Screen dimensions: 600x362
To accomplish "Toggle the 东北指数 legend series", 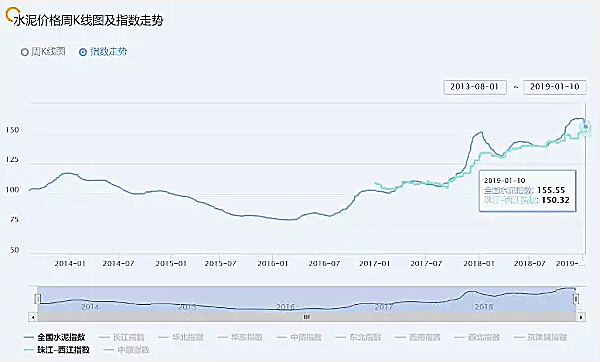I will (358, 337).
